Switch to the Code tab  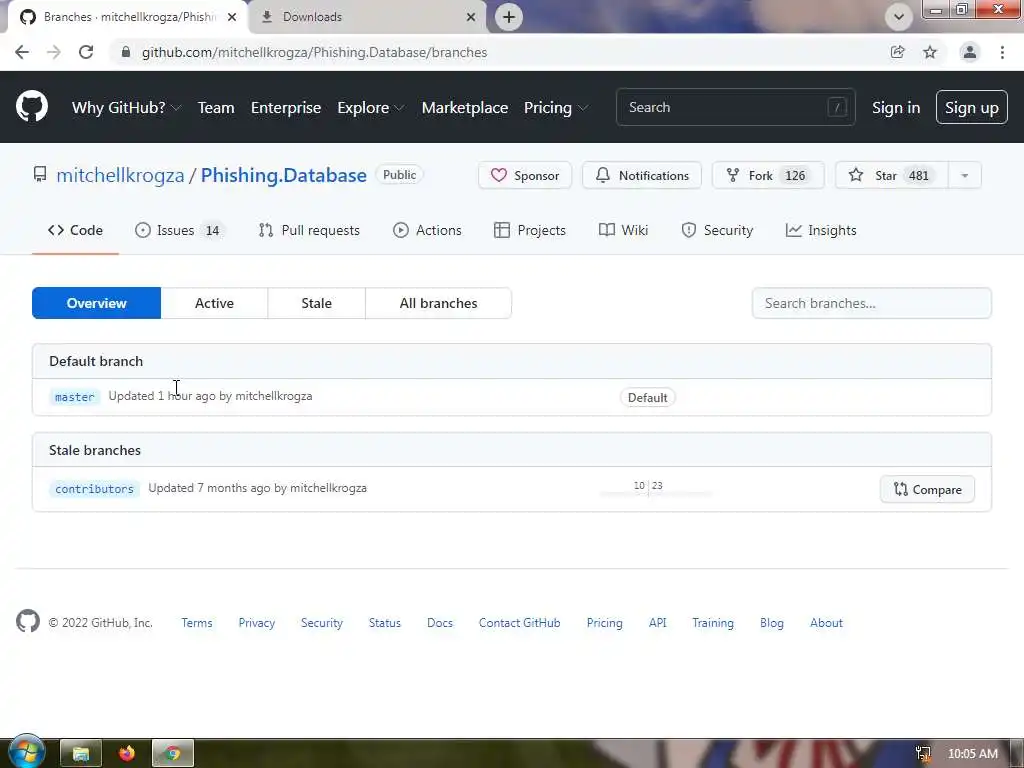(75, 230)
